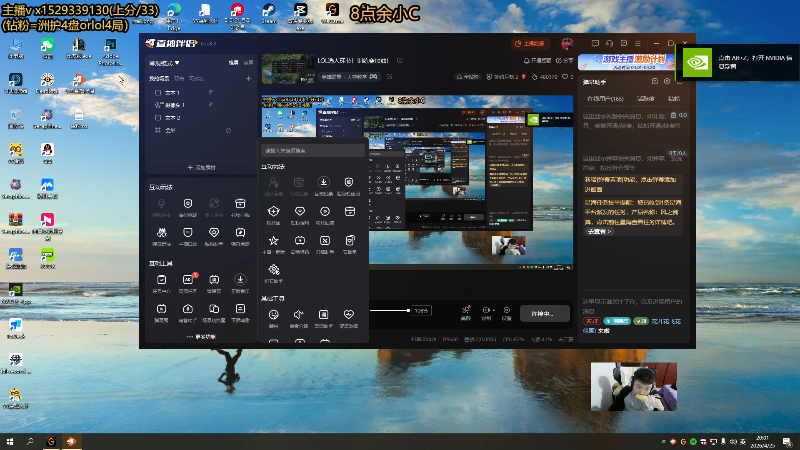Click the eye-circle icon in the popup tool panel
The height and width of the screenshot is (450, 800).
[324, 211]
